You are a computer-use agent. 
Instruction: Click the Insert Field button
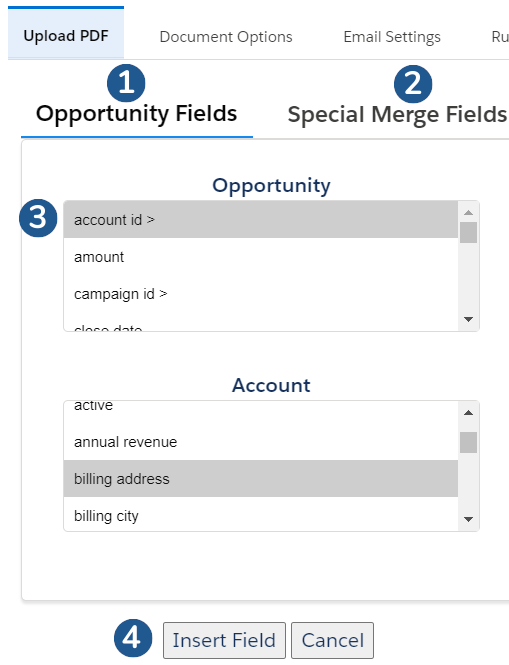tap(224, 640)
